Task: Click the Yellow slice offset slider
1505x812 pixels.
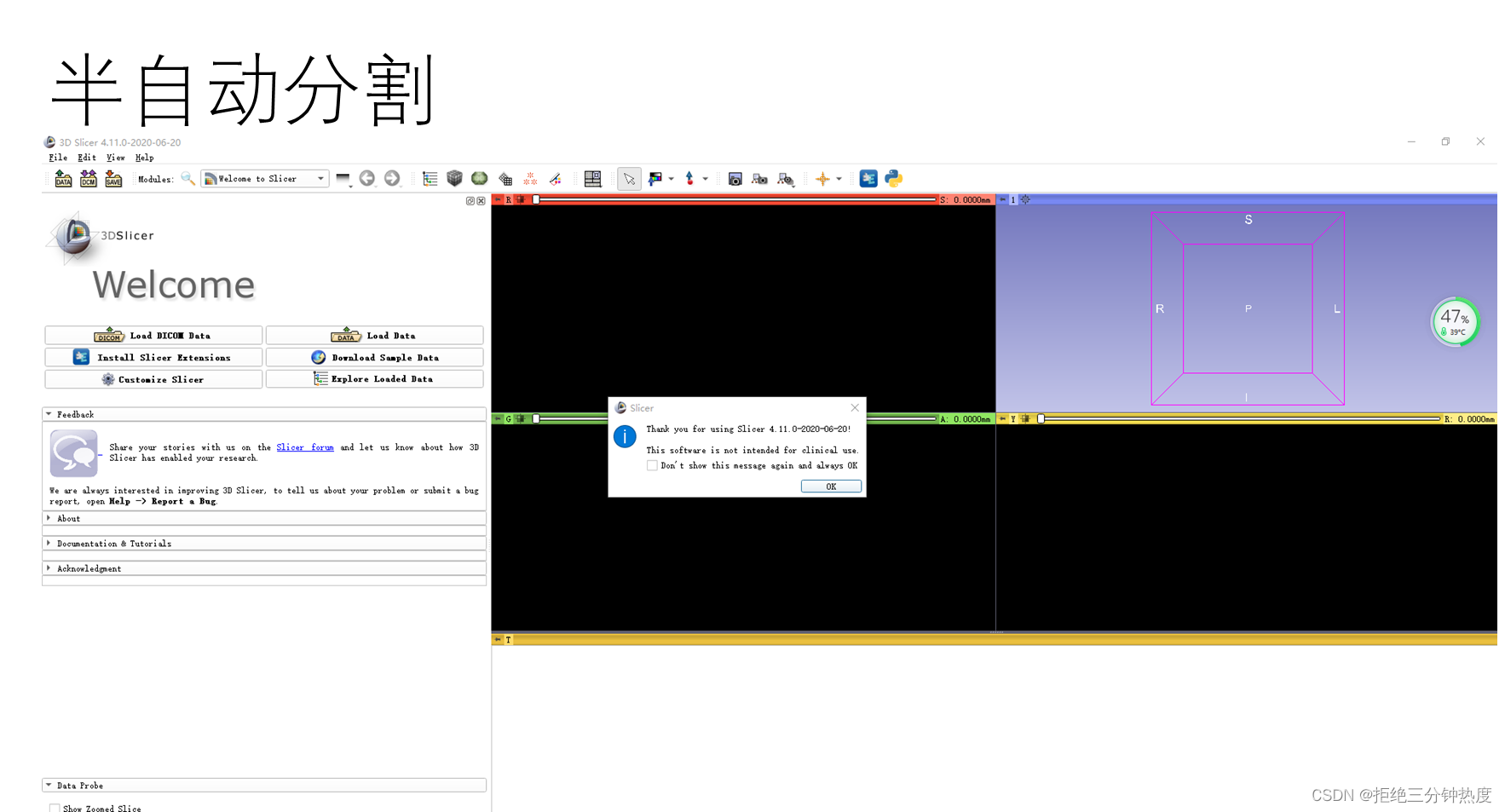Action: pos(1239,418)
